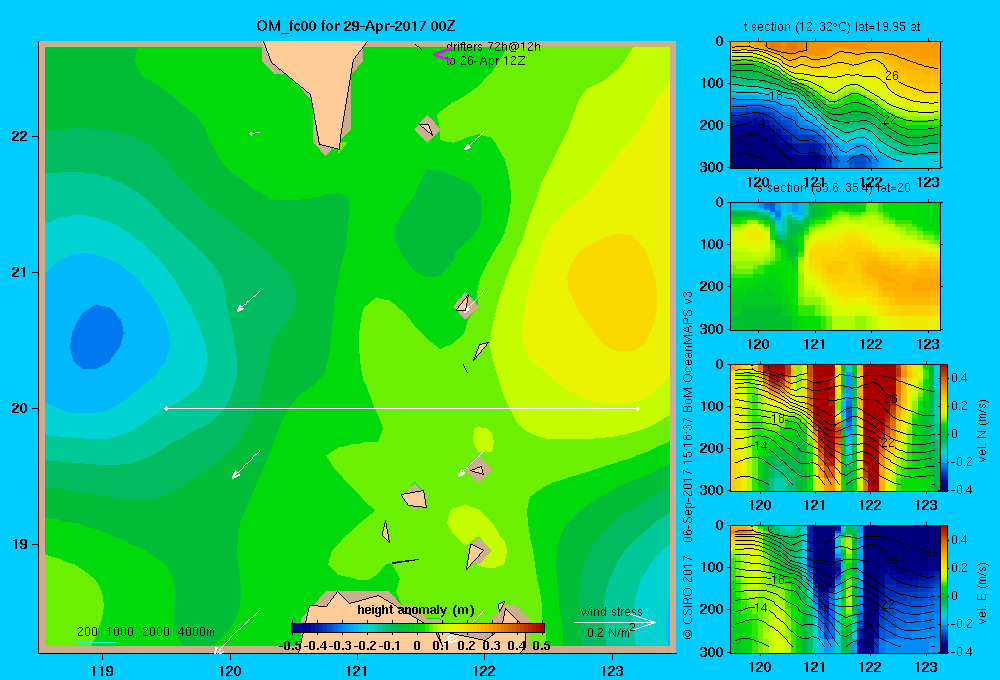1000x680 pixels.
Task: Click latitude tick 21 on main map
Action: (x=20, y=272)
